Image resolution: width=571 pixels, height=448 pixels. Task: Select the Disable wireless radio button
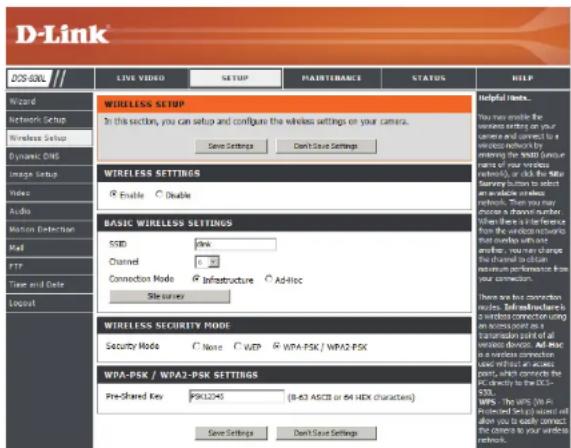click(x=159, y=194)
